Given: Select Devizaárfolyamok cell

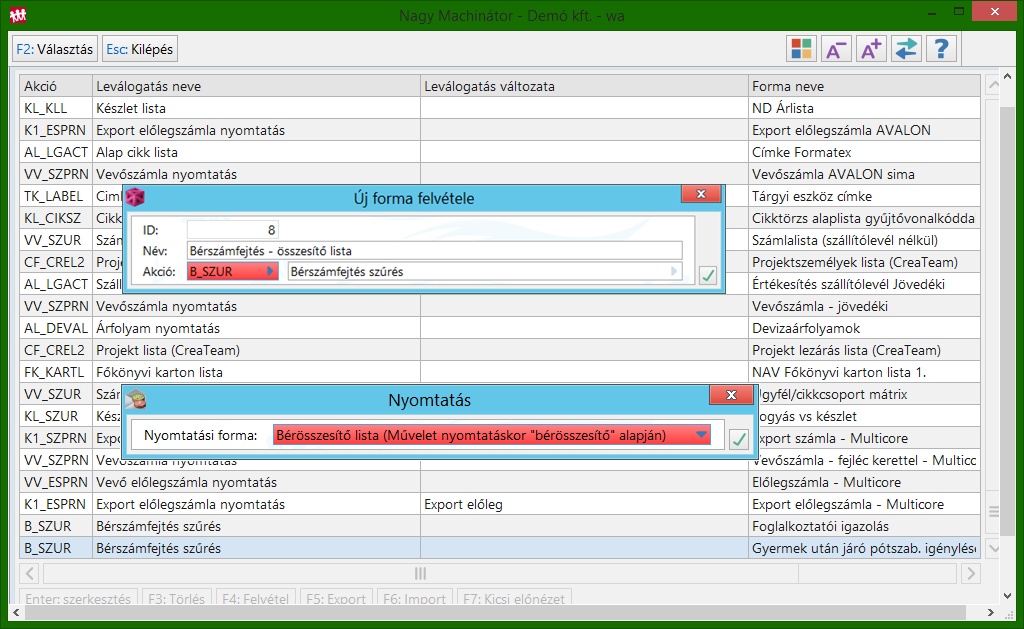Looking at the screenshot, I should tap(864, 328).
